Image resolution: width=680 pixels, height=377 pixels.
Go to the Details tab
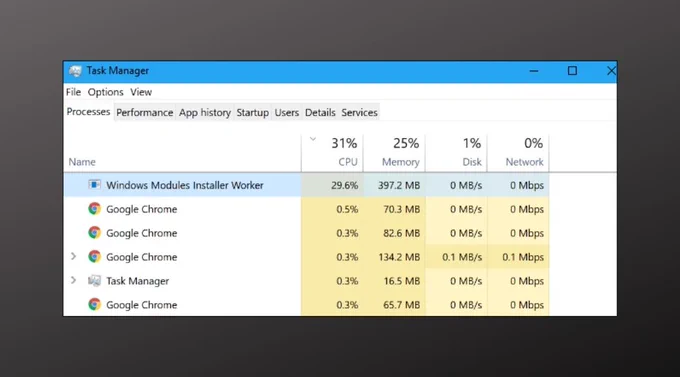(x=320, y=112)
